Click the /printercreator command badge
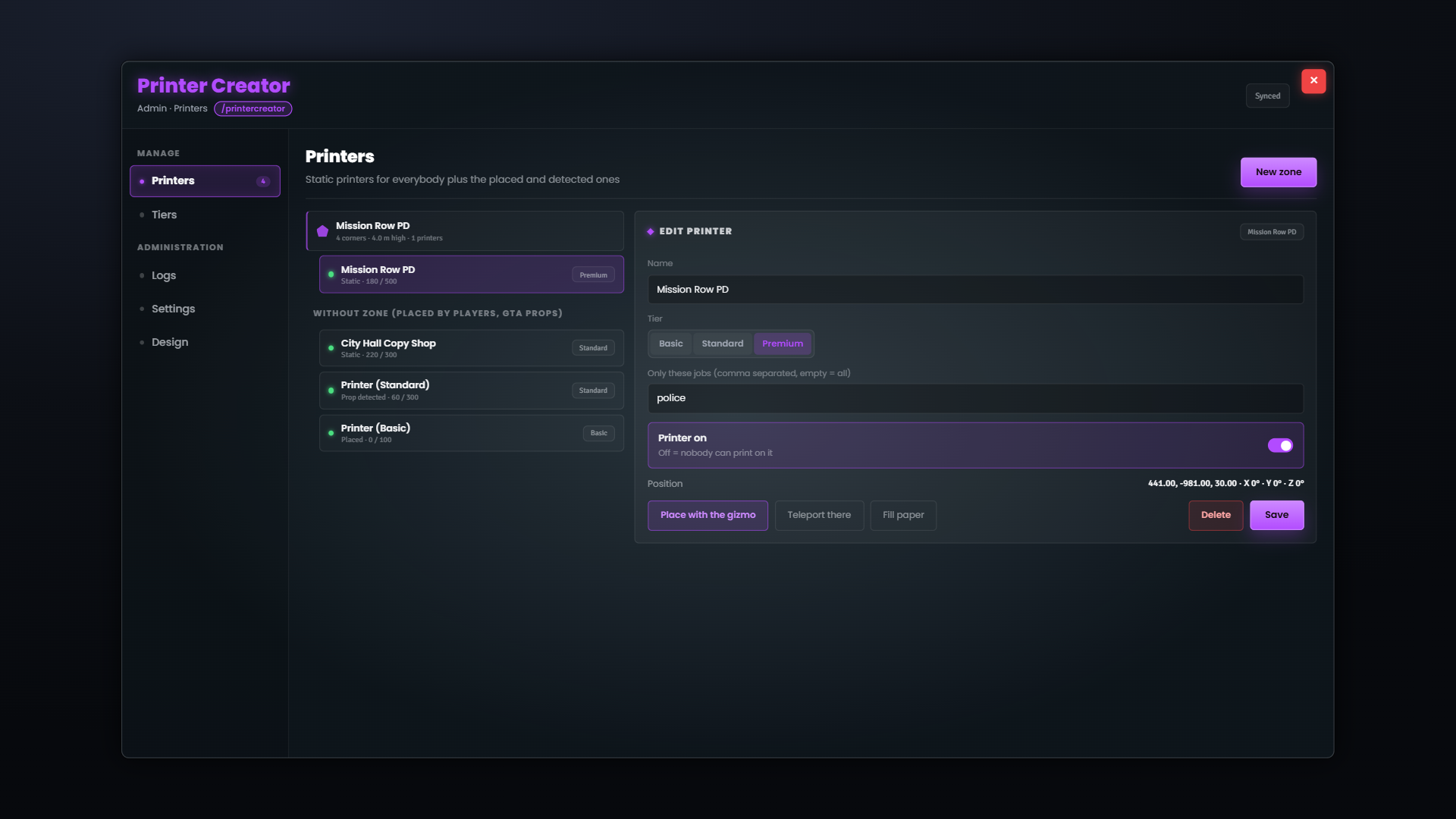Screen dimensions: 1456x819 click(253, 108)
